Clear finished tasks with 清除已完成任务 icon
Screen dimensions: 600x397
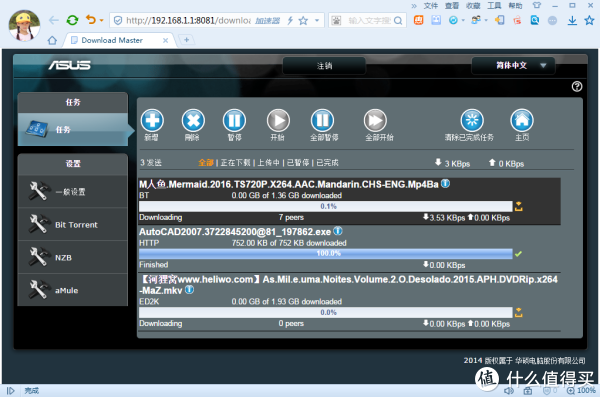472,120
